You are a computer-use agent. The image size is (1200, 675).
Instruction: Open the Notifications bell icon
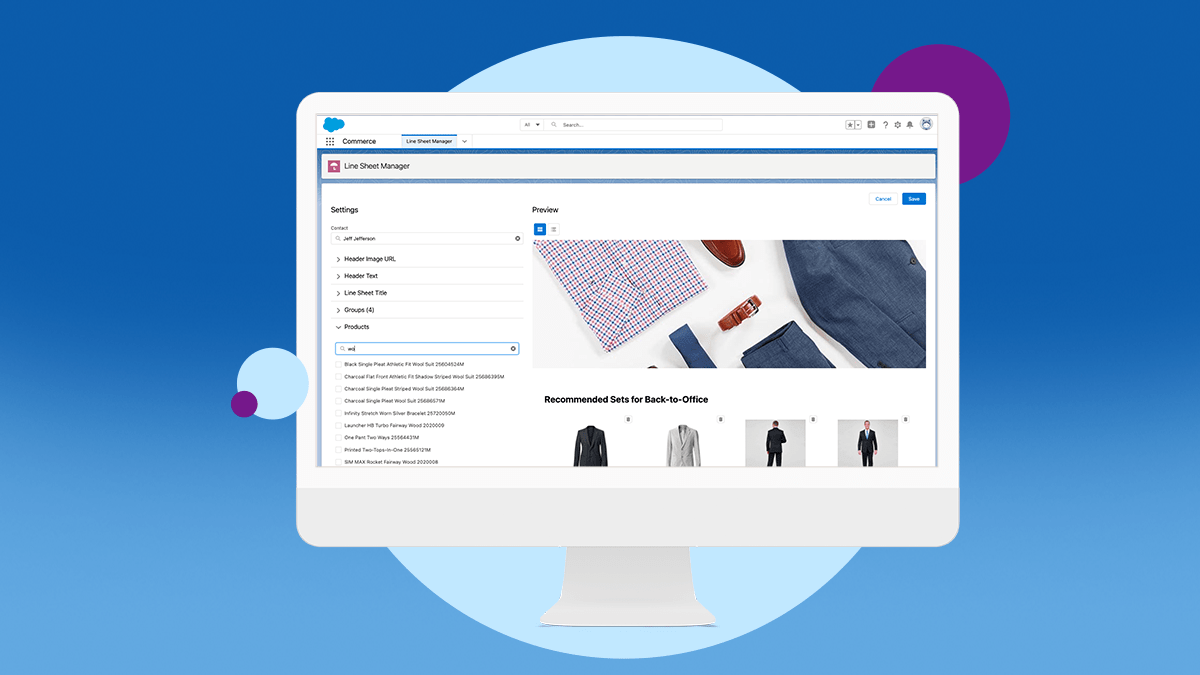[x=909, y=124]
